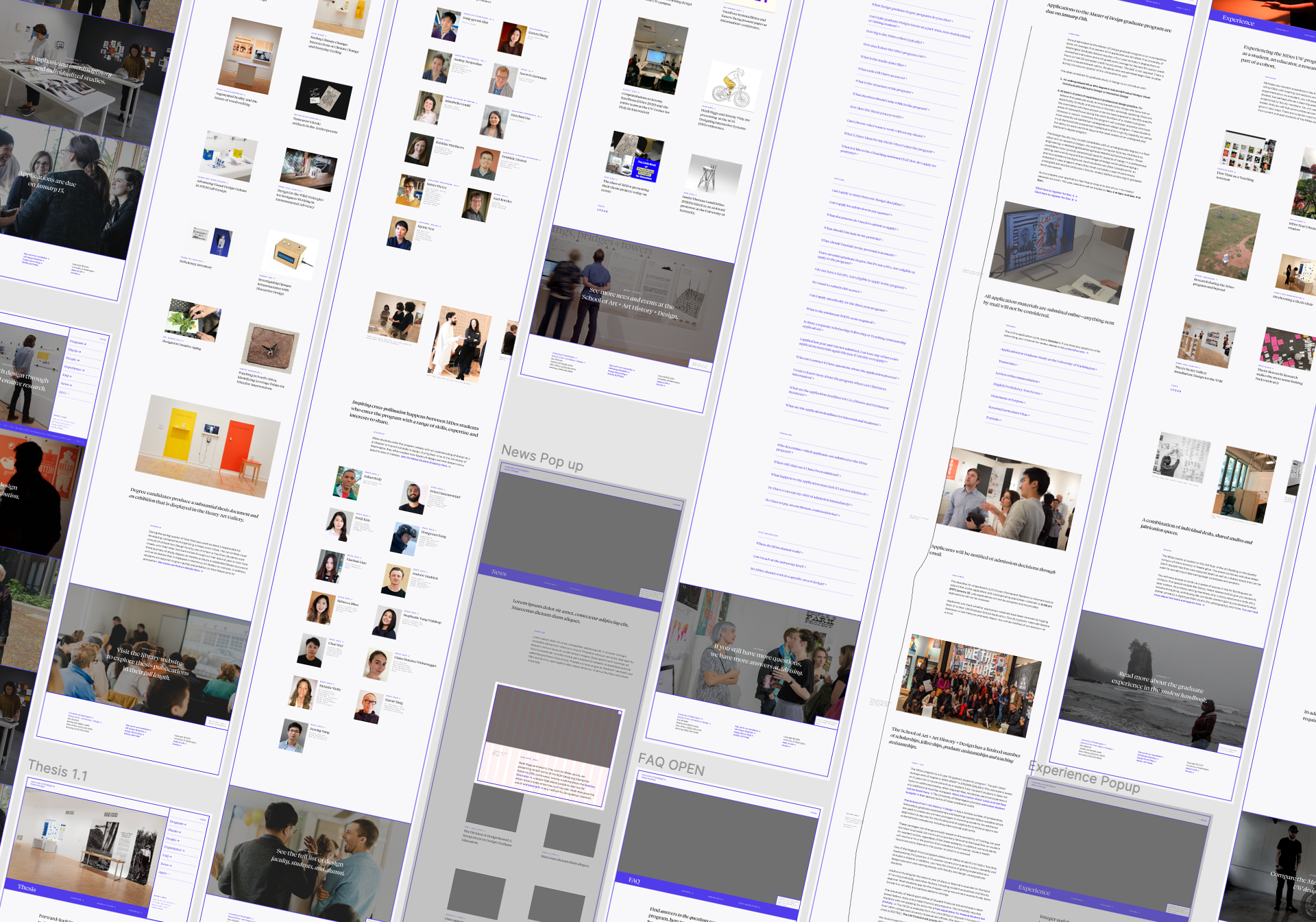The image size is (1316, 922).
Task: Open the 'Design for Creative Aging' plant thumbnail
Action: (x=194, y=319)
